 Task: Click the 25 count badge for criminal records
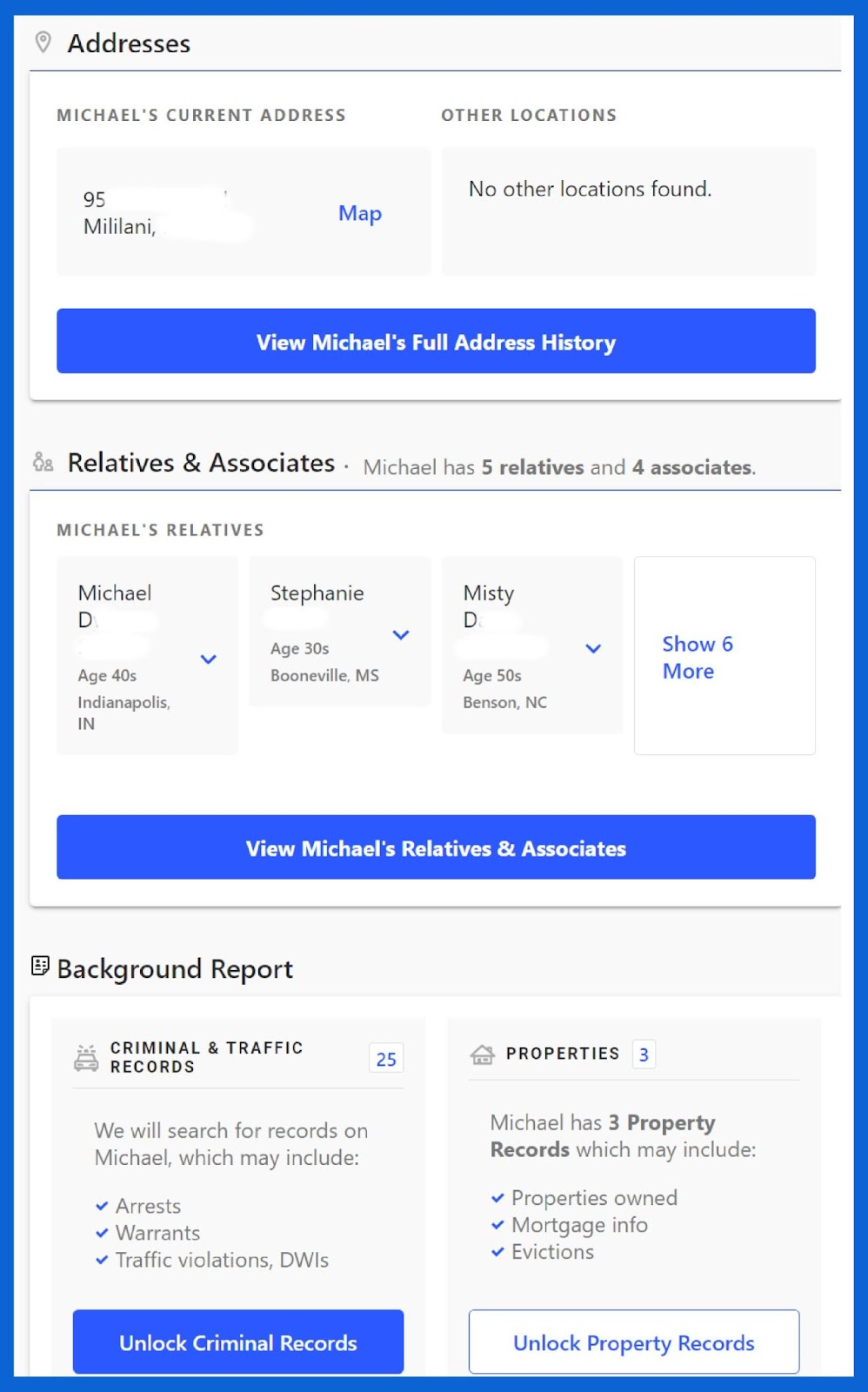pyautogui.click(x=386, y=1059)
